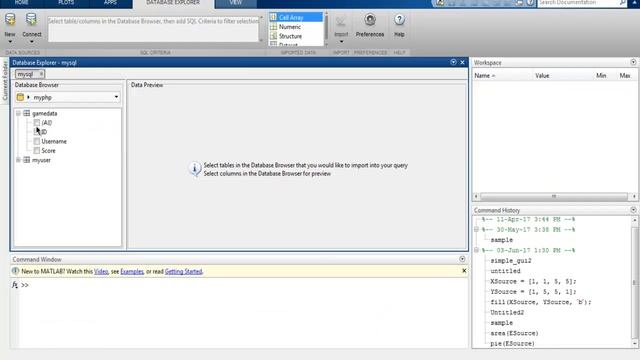Image resolution: width=640 pixels, height=360 pixels.
Task: Check the ID column checkbox
Action: 37,132
